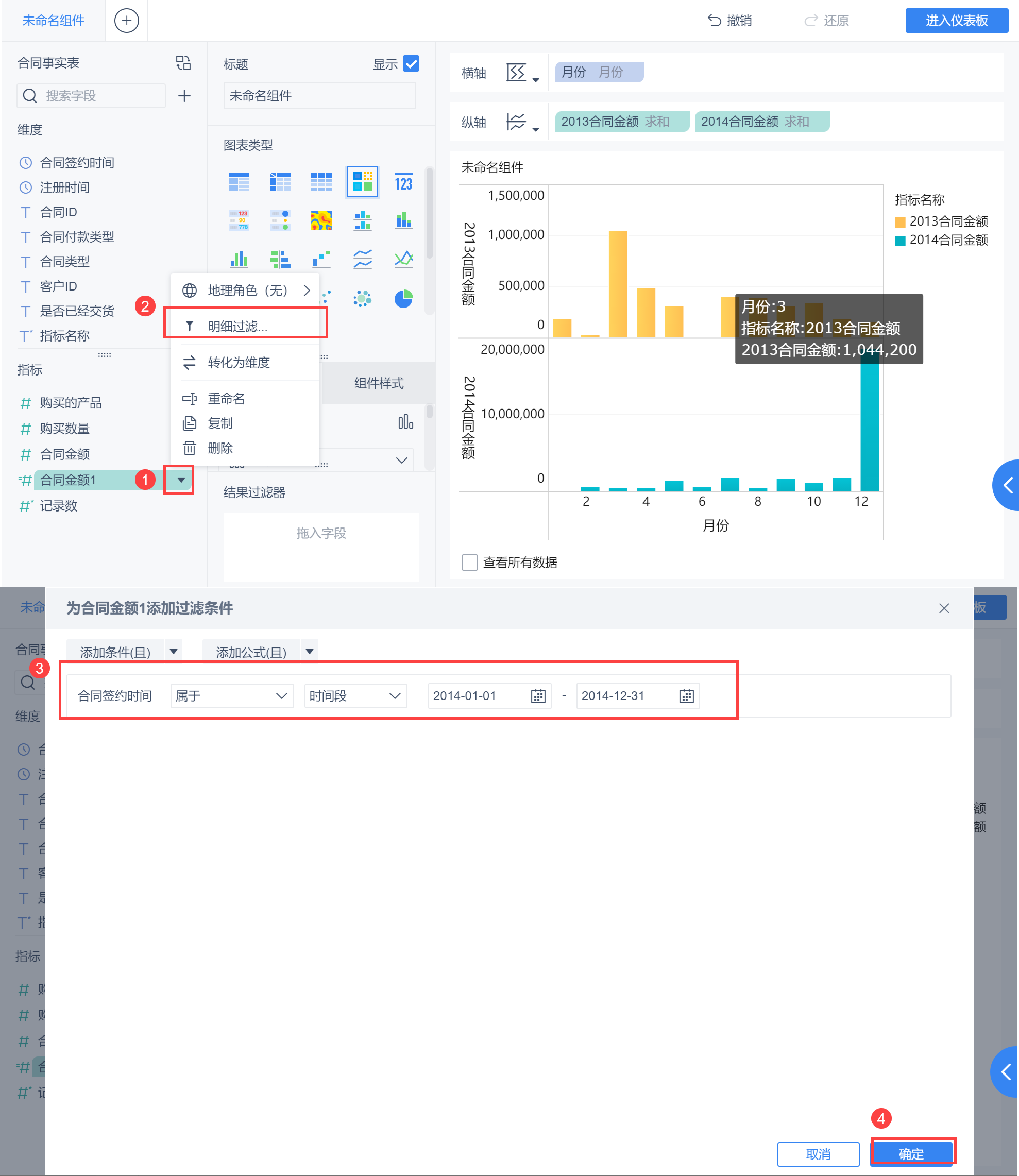
Task: Expand the 时间段 dropdown
Action: 355,695
